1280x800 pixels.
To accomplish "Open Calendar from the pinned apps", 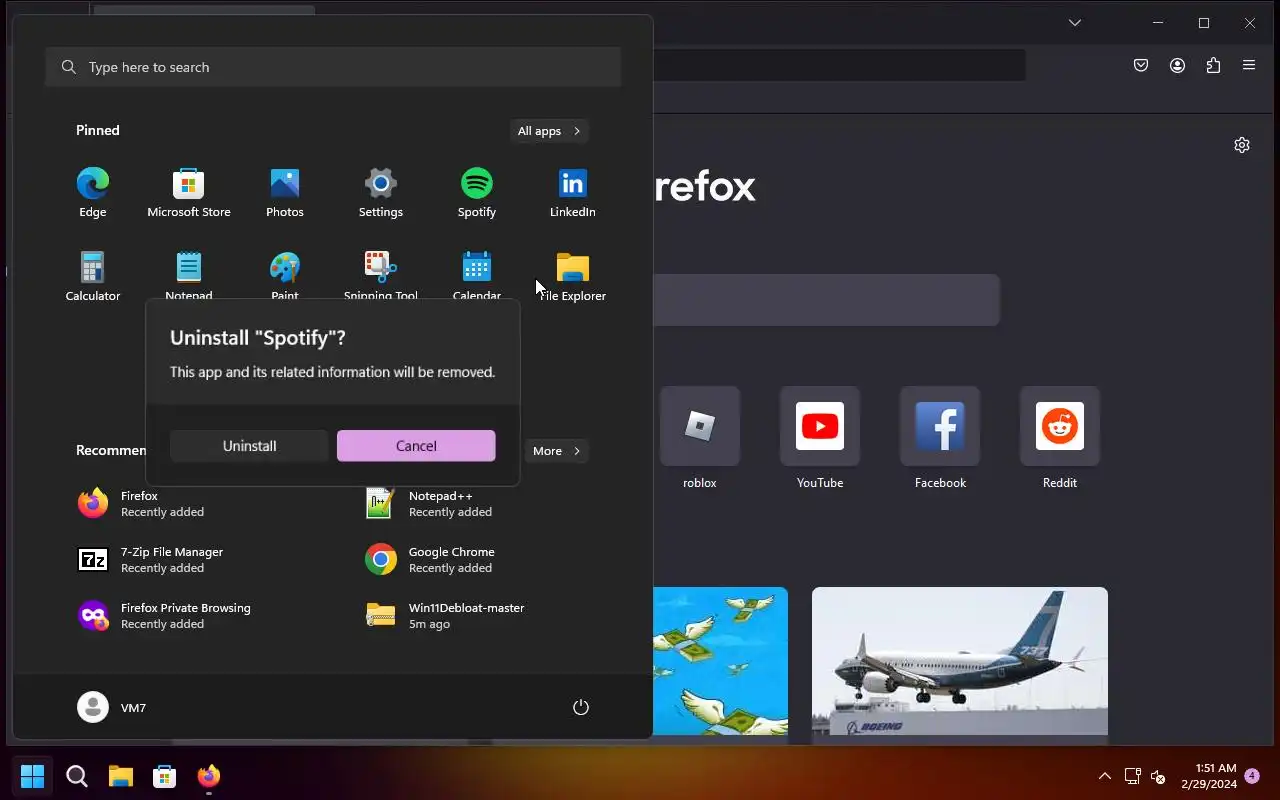I will tap(477, 274).
